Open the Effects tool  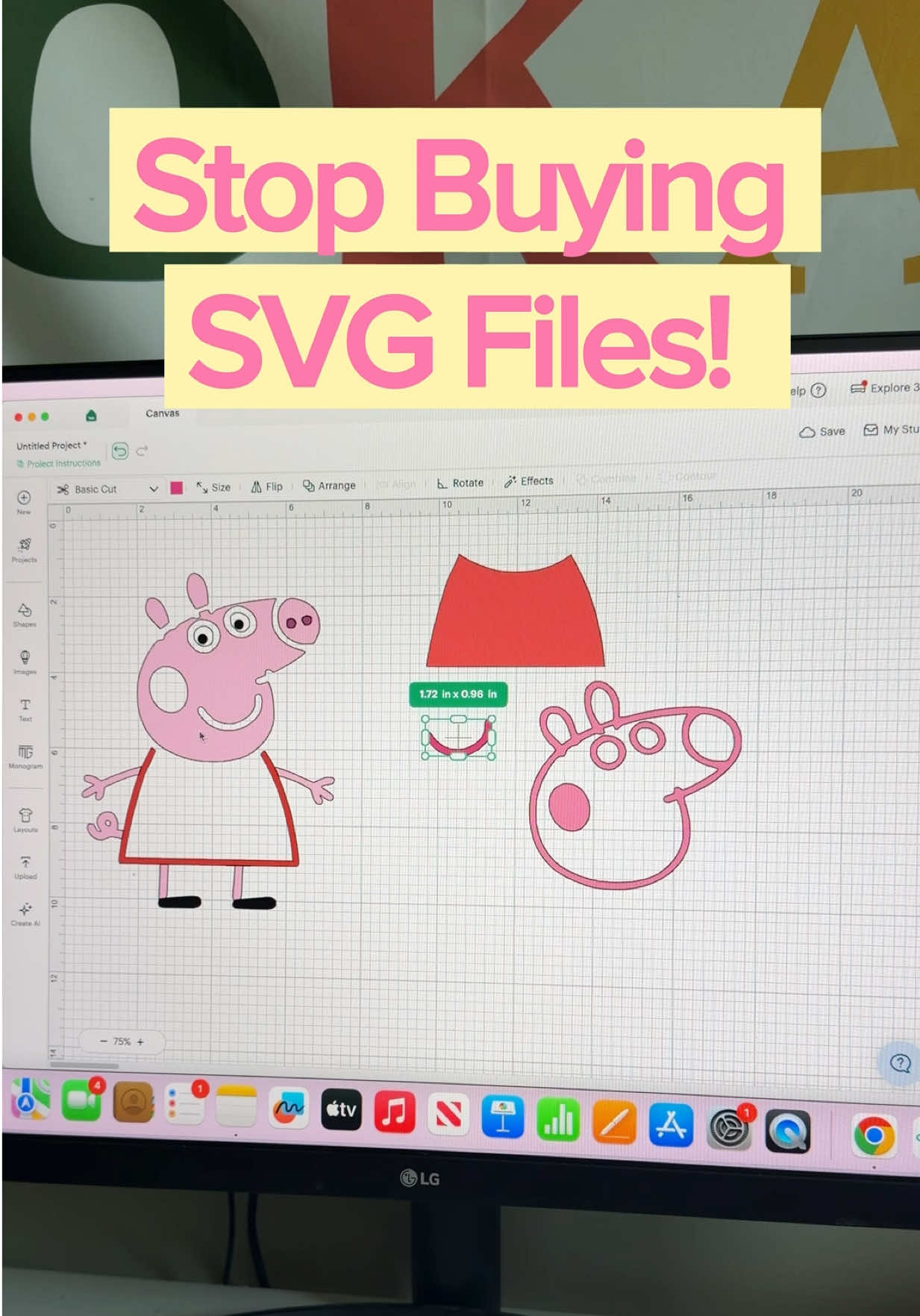(x=529, y=481)
